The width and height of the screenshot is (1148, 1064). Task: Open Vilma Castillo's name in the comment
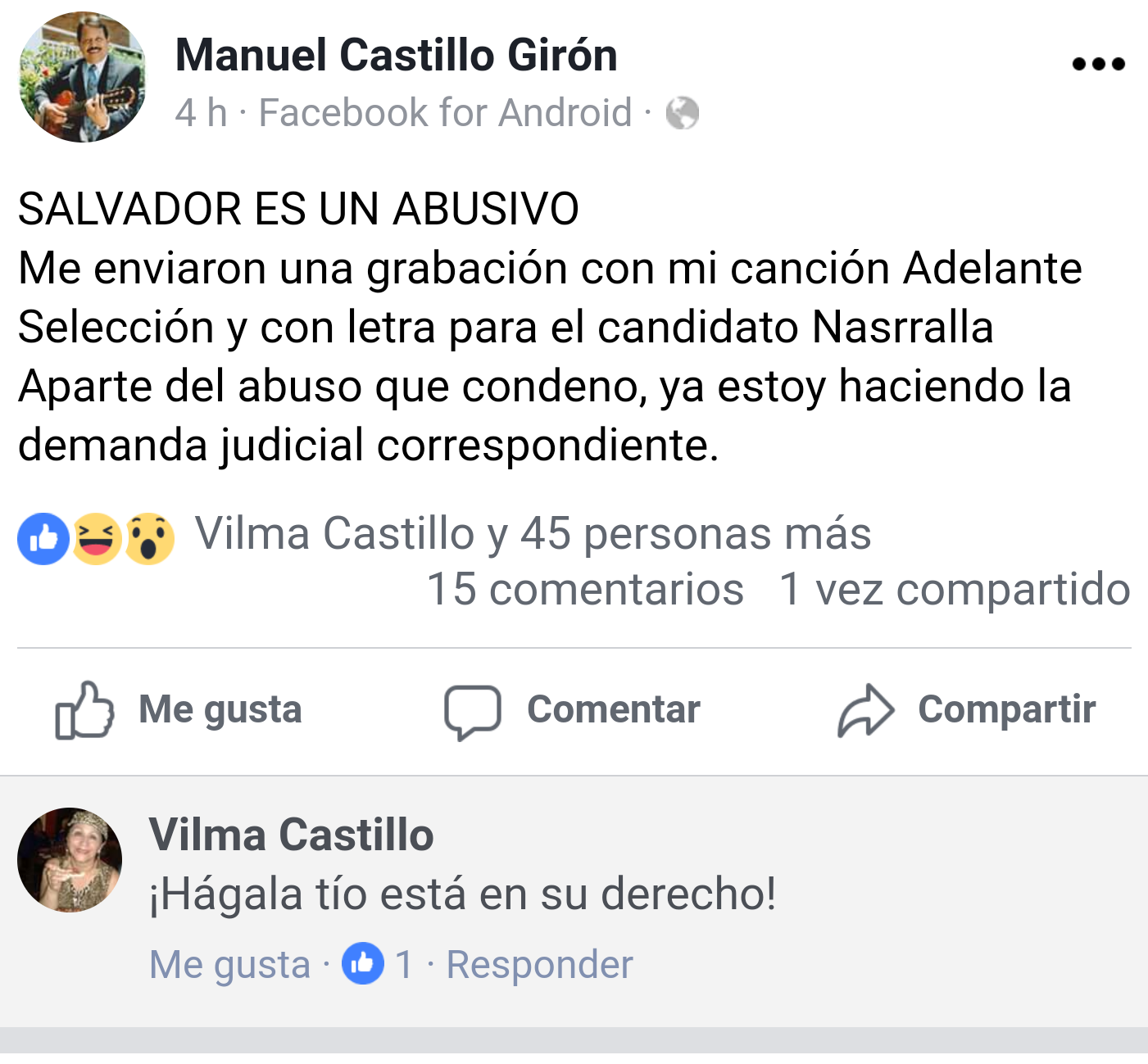tap(292, 835)
